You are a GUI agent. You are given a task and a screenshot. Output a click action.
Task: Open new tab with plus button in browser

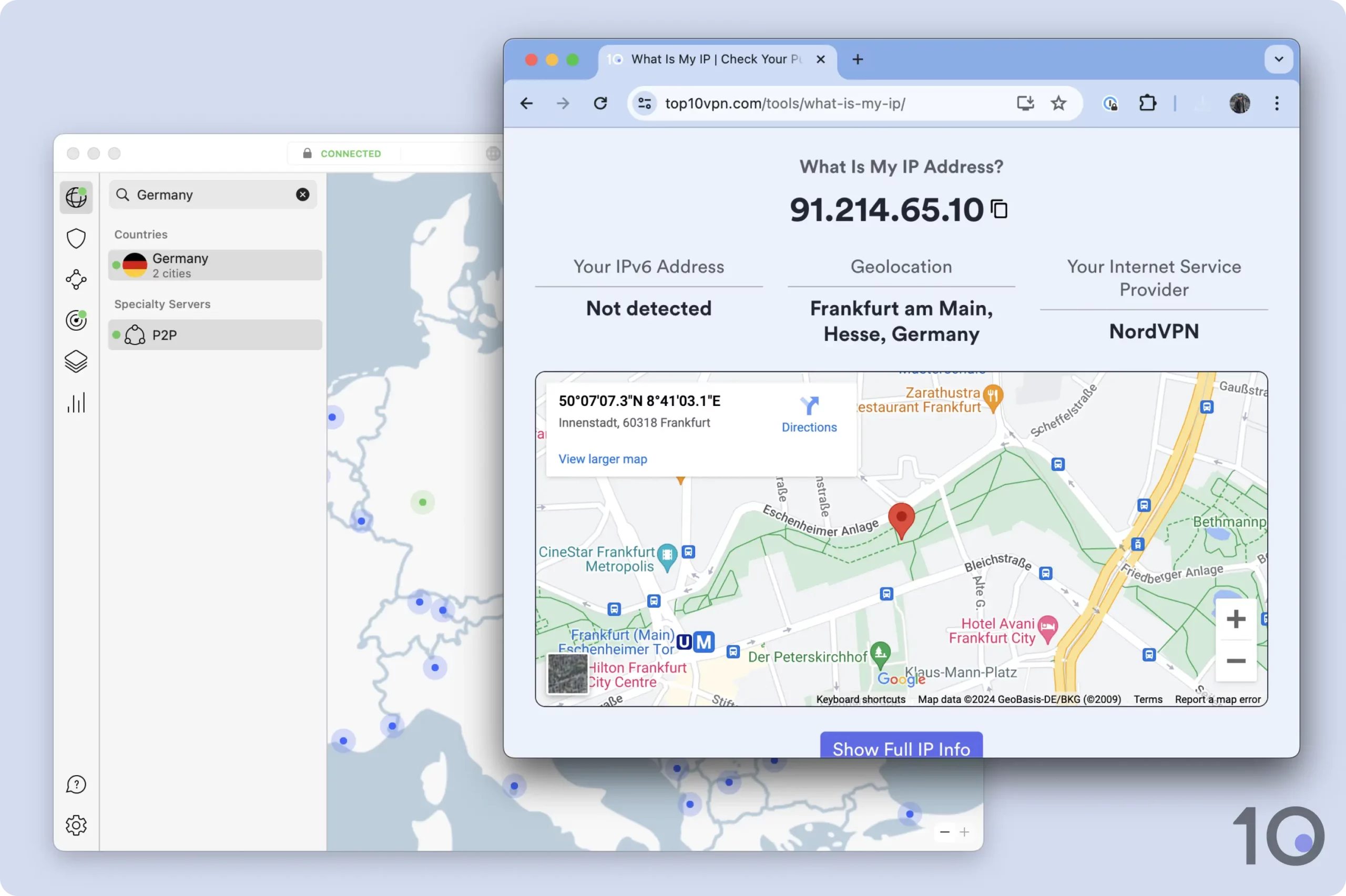pyautogui.click(x=857, y=59)
